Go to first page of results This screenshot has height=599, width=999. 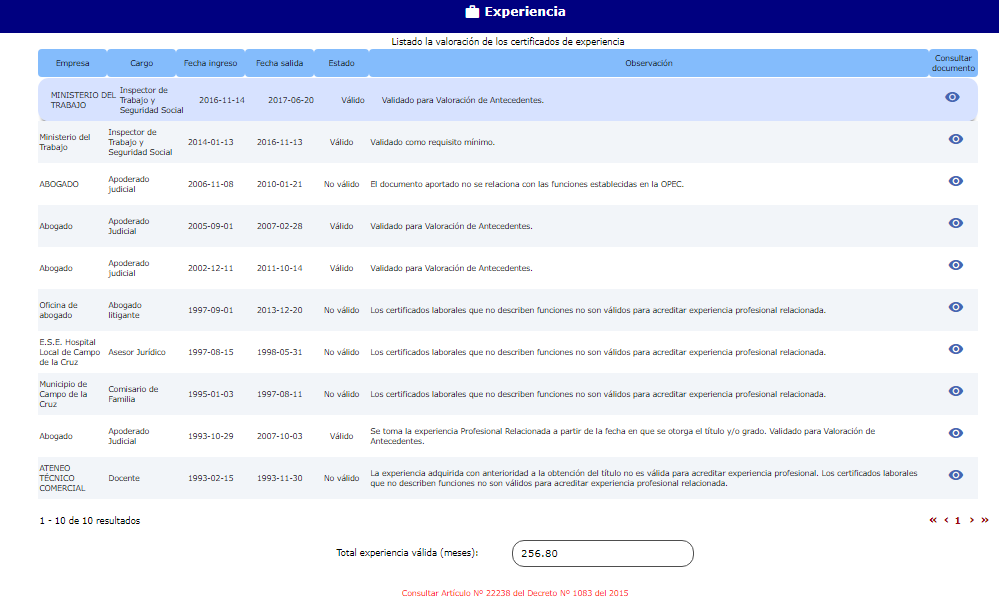[933, 520]
